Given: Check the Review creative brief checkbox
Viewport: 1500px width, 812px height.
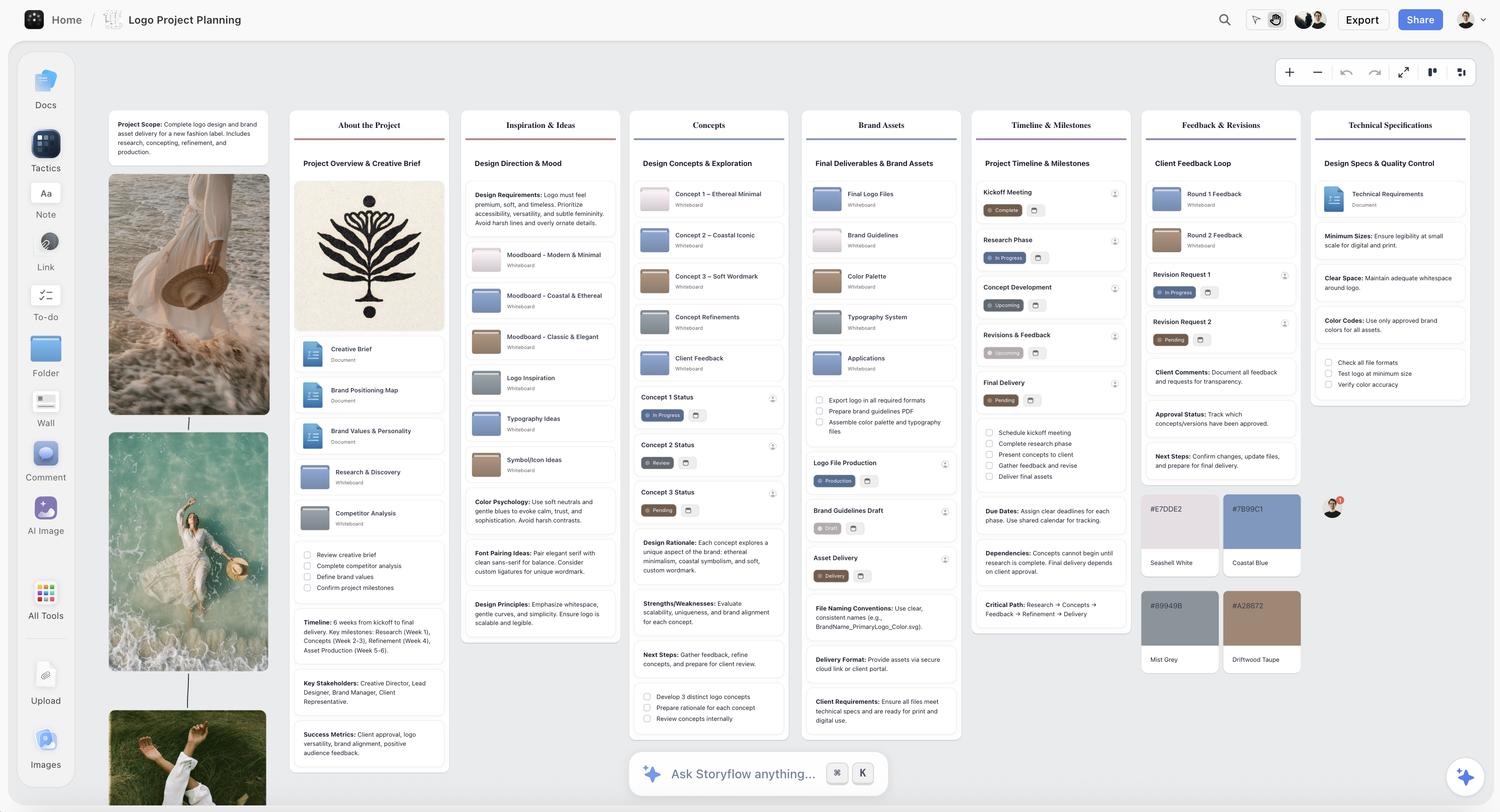Looking at the screenshot, I should (307, 555).
